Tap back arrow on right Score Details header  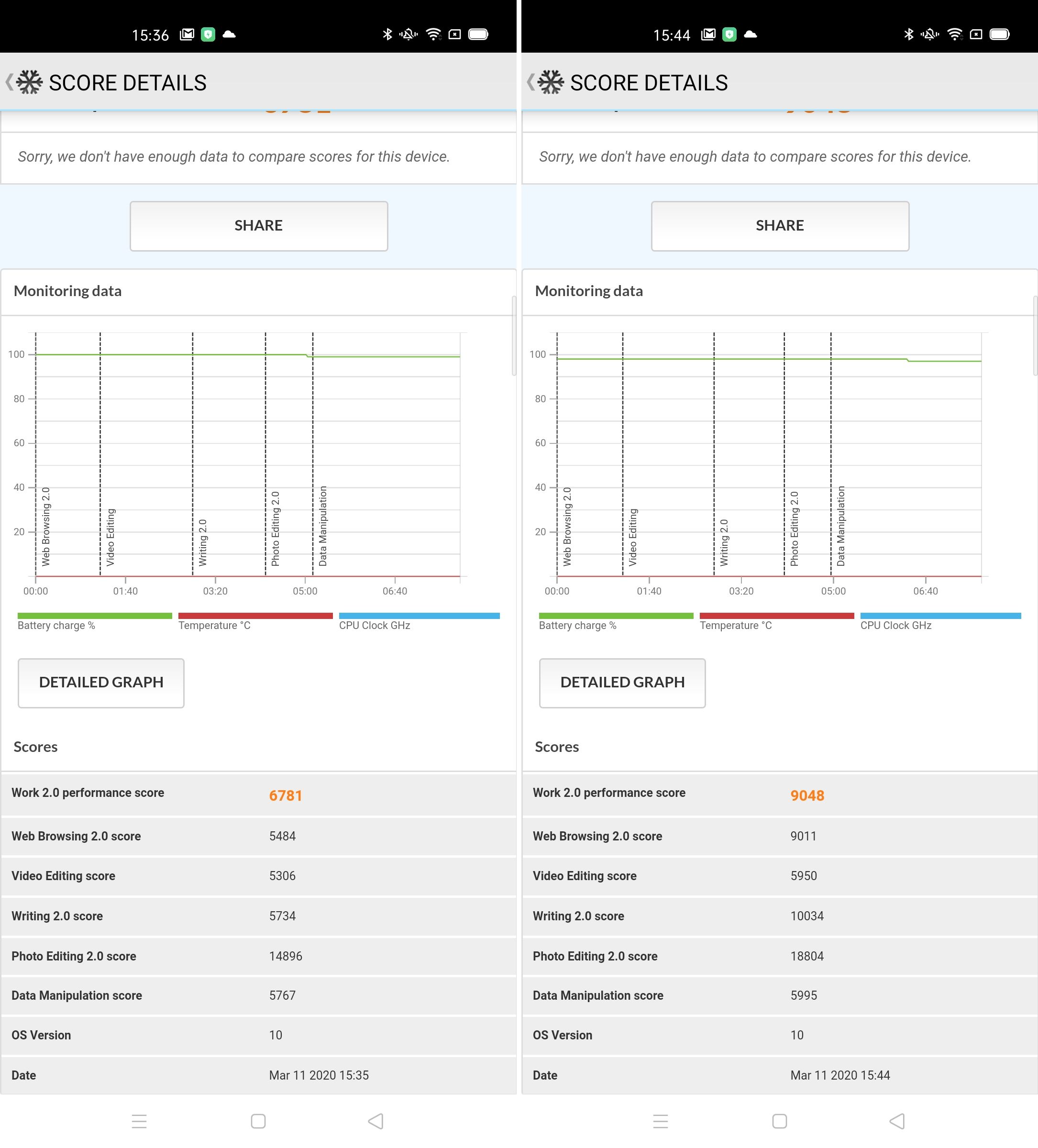tap(530, 82)
